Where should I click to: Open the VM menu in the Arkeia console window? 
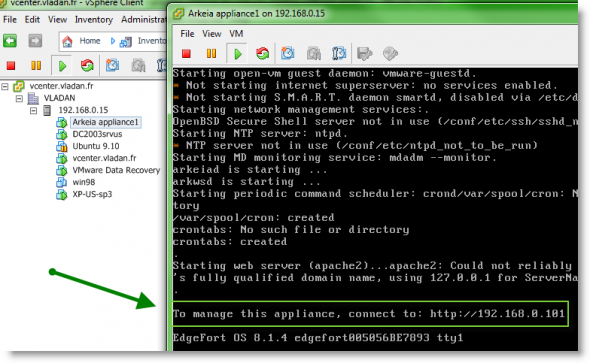point(236,34)
